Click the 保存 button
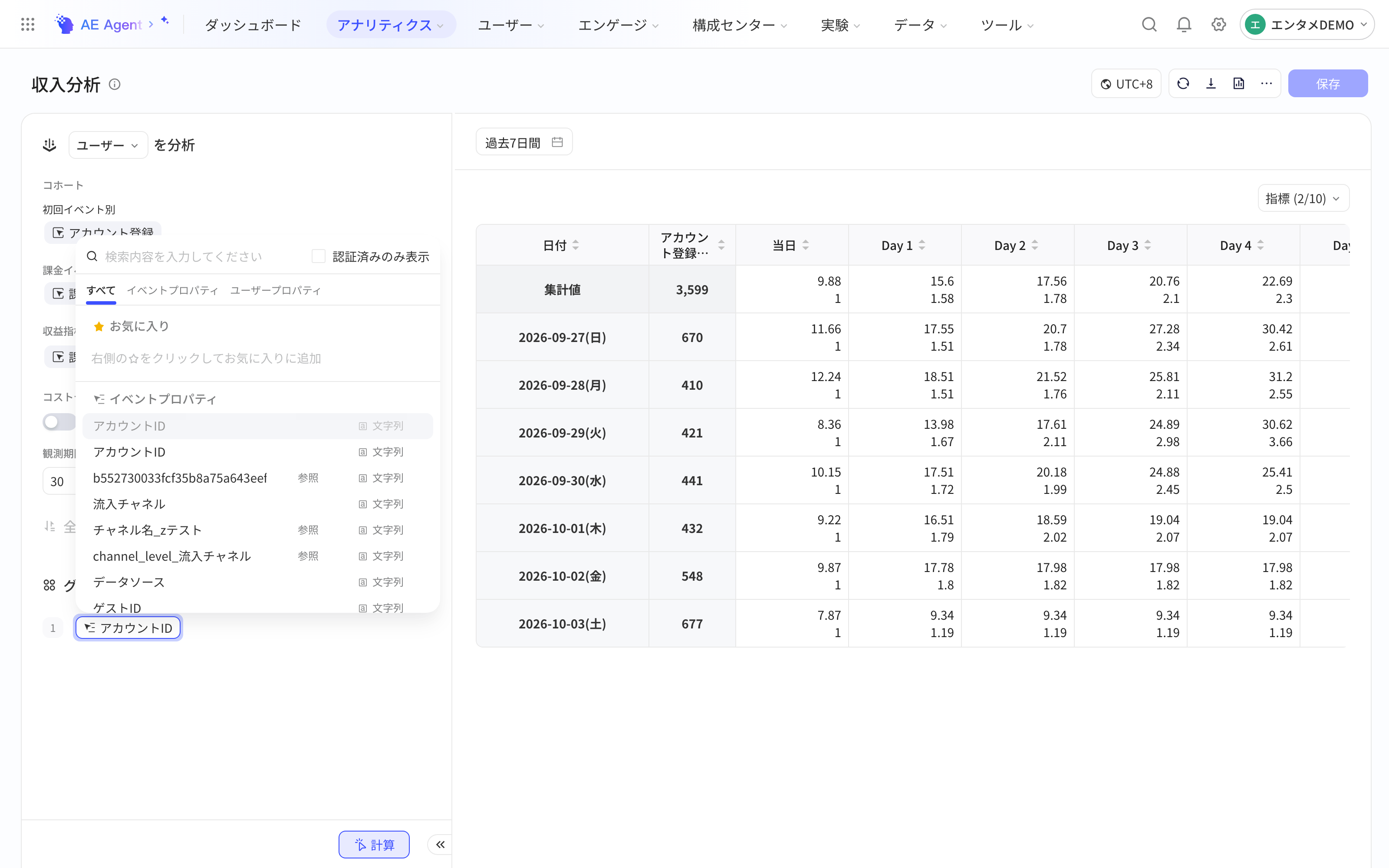 click(1328, 84)
